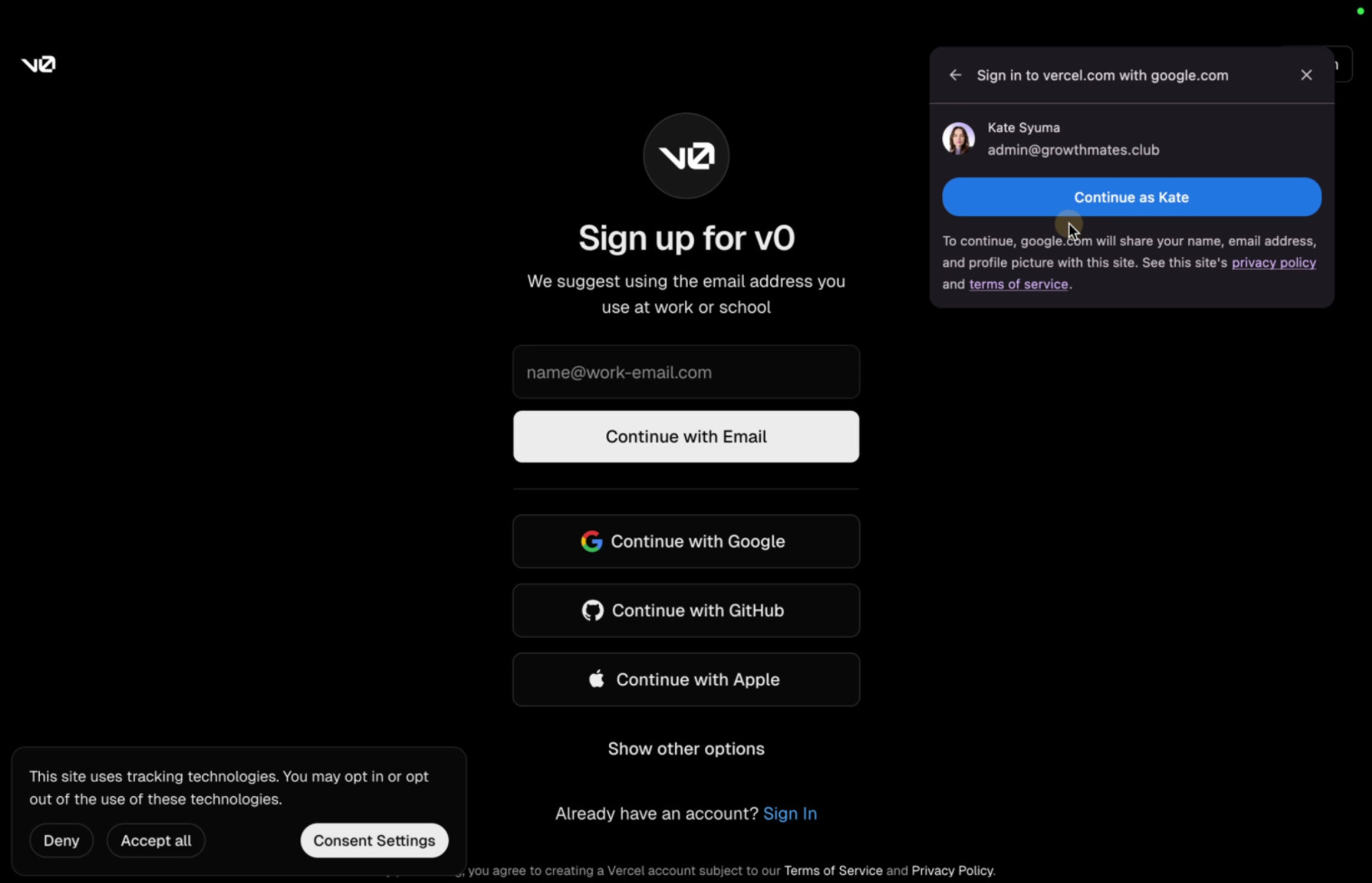Open privacy policy link in Google popup

point(1273,262)
